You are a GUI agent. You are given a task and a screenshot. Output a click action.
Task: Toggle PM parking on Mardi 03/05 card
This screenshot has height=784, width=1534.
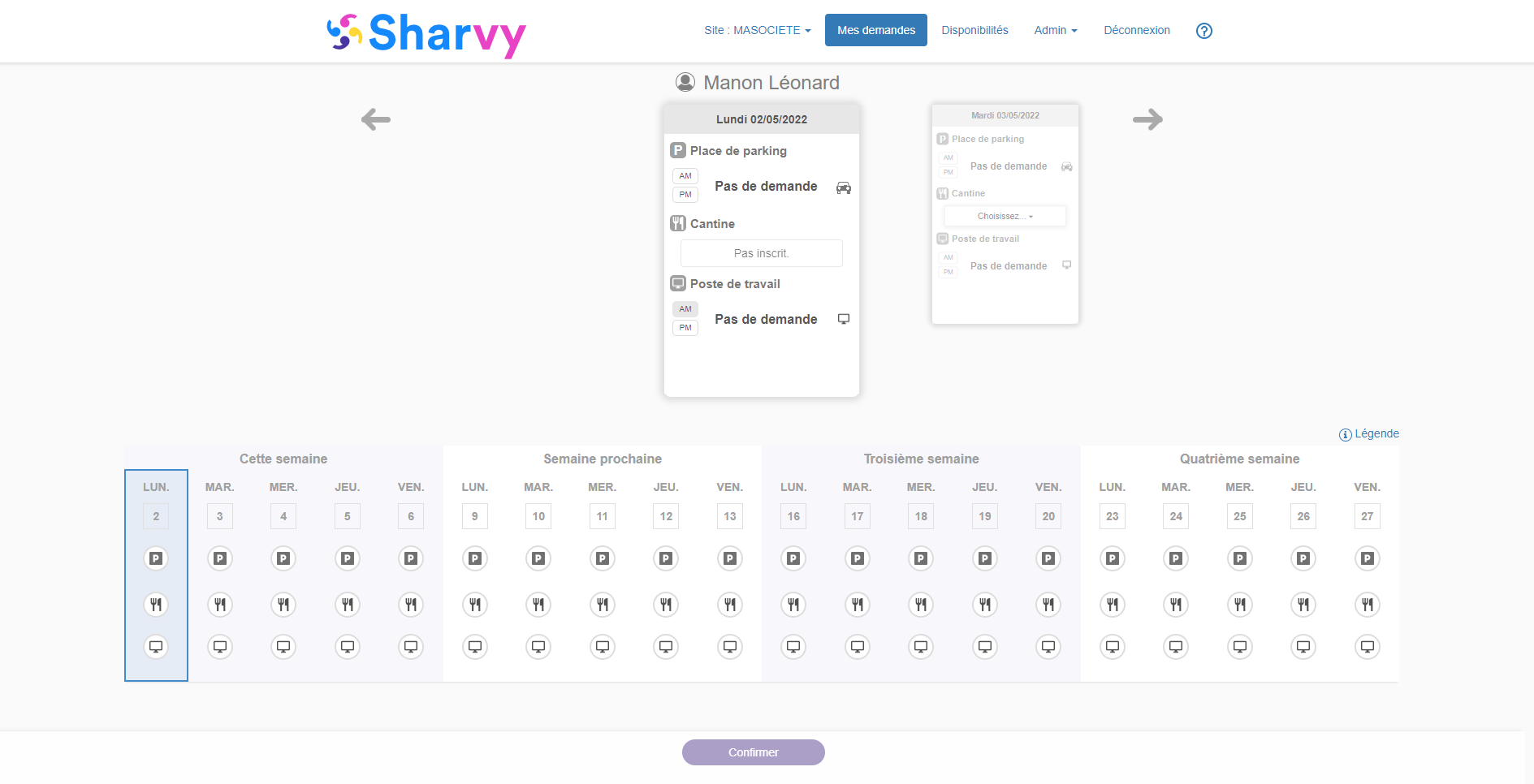[x=948, y=172]
